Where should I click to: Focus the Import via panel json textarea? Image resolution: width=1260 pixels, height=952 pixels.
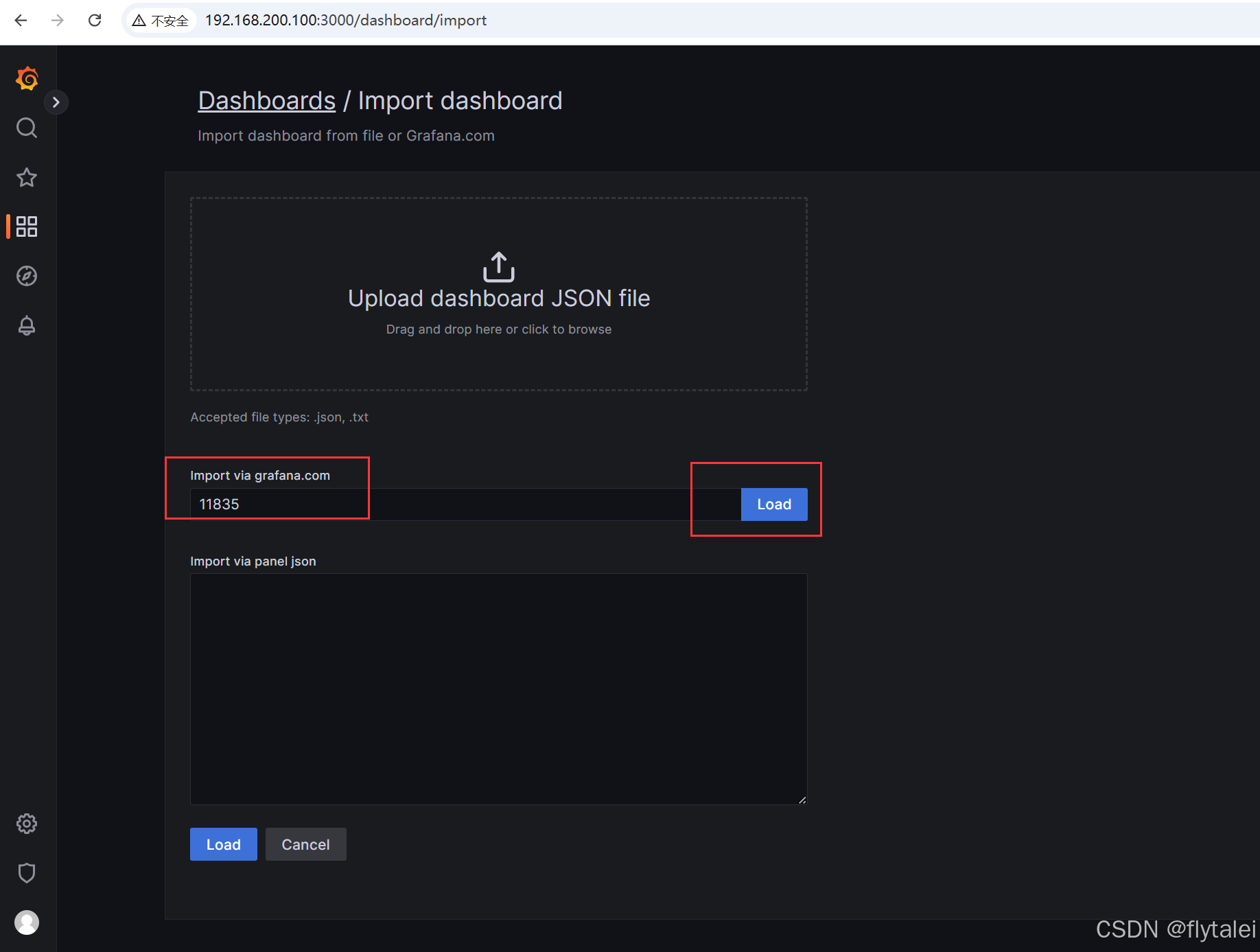coord(499,689)
